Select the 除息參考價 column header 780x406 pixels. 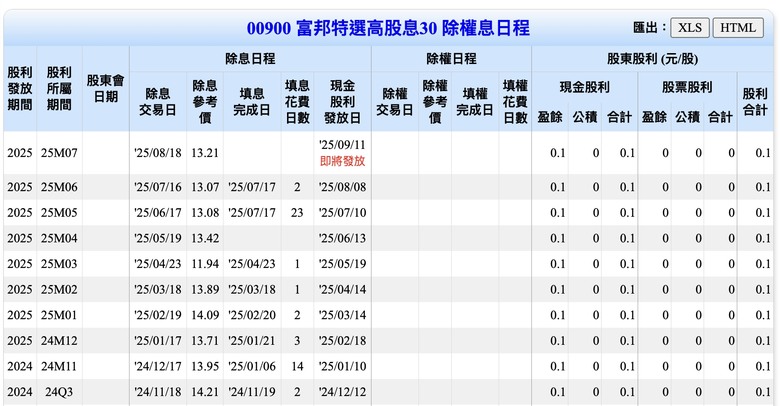click(205, 102)
